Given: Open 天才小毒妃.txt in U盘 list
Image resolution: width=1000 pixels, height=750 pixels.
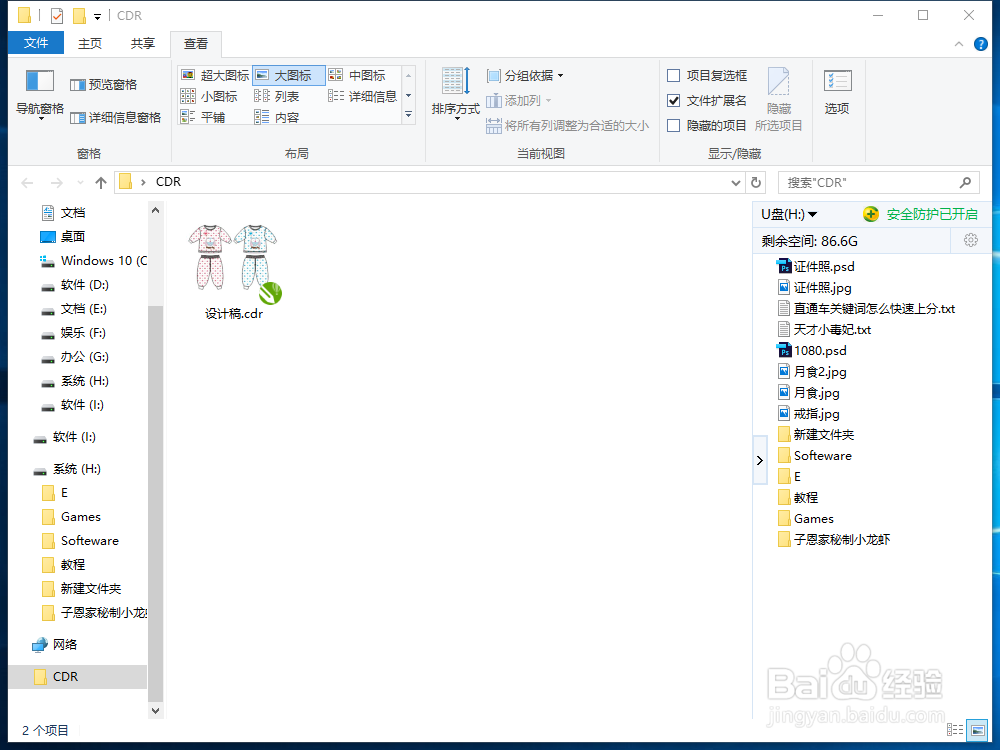Looking at the screenshot, I should click(x=824, y=330).
